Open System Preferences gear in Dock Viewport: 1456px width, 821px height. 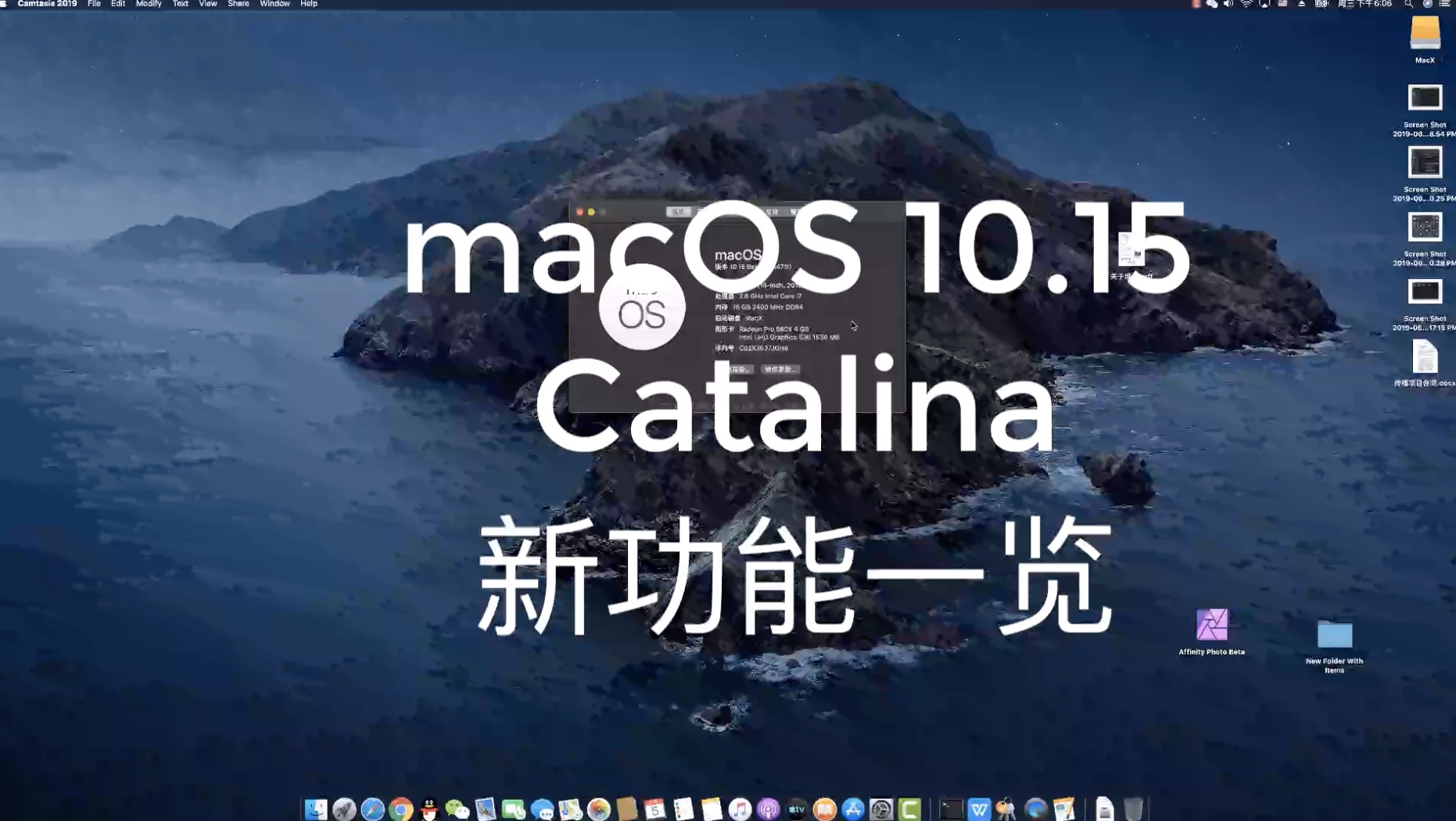coord(881,808)
